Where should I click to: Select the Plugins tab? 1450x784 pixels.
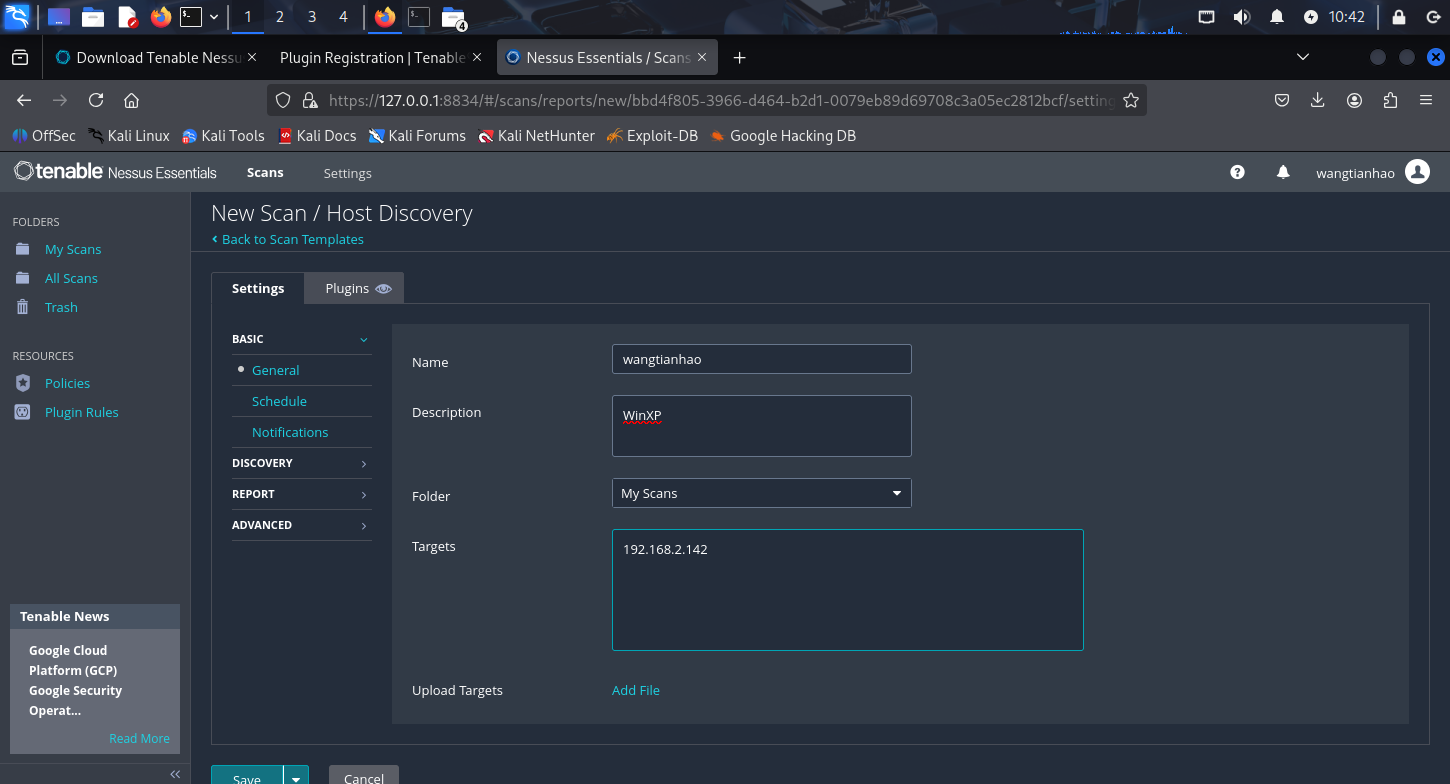pos(355,288)
